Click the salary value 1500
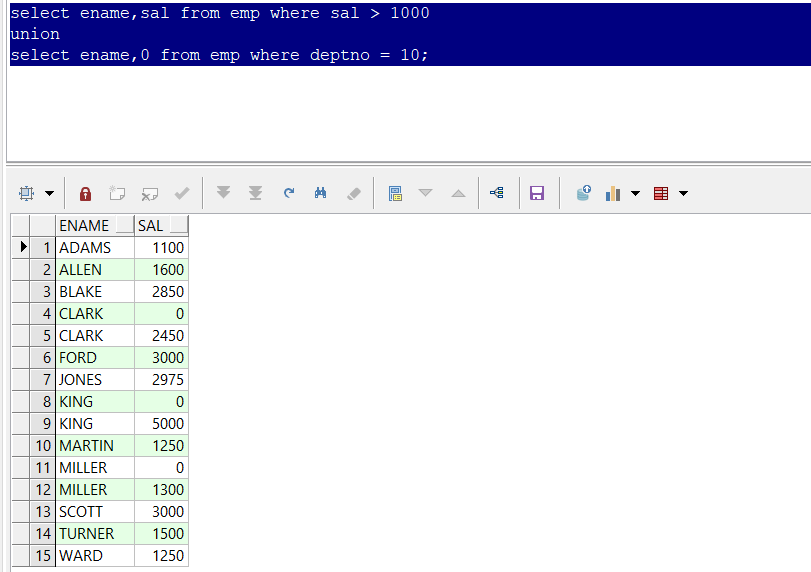Viewport: 811px width, 572px height. 161,534
